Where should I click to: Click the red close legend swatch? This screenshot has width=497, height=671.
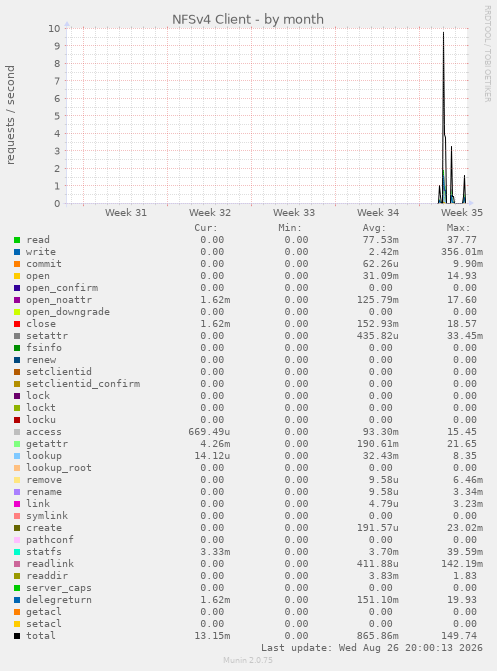(x=17, y=324)
